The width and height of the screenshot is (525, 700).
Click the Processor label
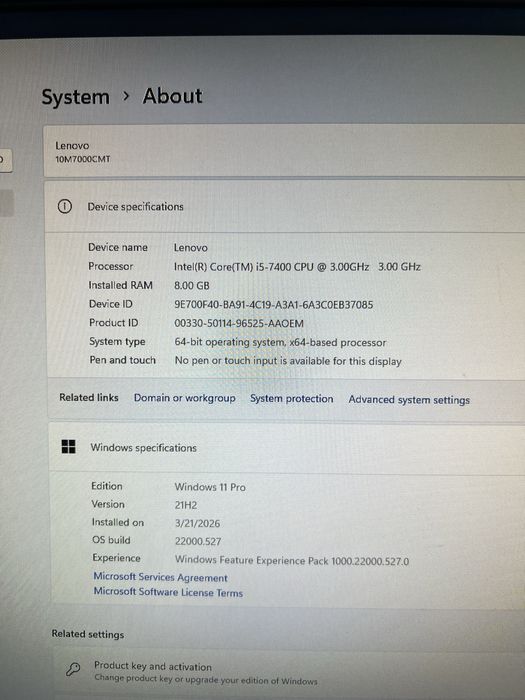tap(111, 266)
